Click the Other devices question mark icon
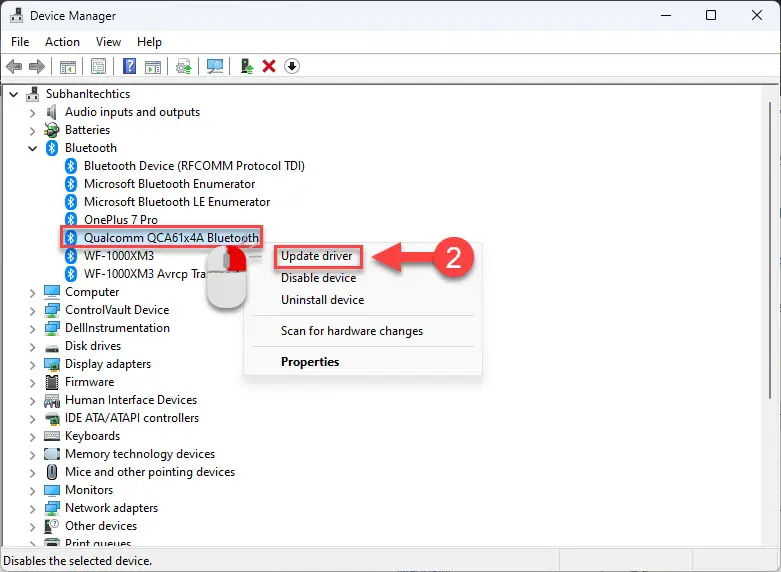Image resolution: width=781 pixels, height=572 pixels. (x=52, y=526)
